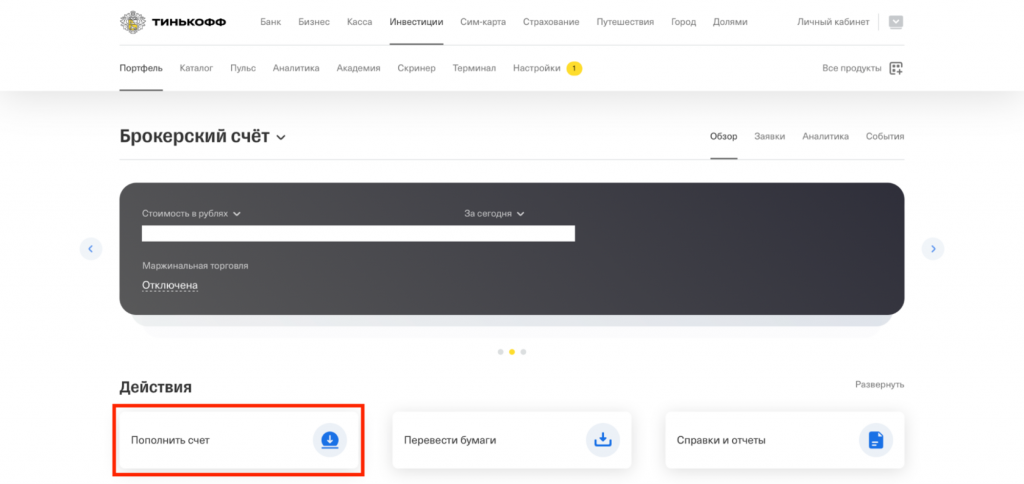Viewport: 1024px width, 484px height.
Task: Click the Развернуть link
Action: pos(879,384)
